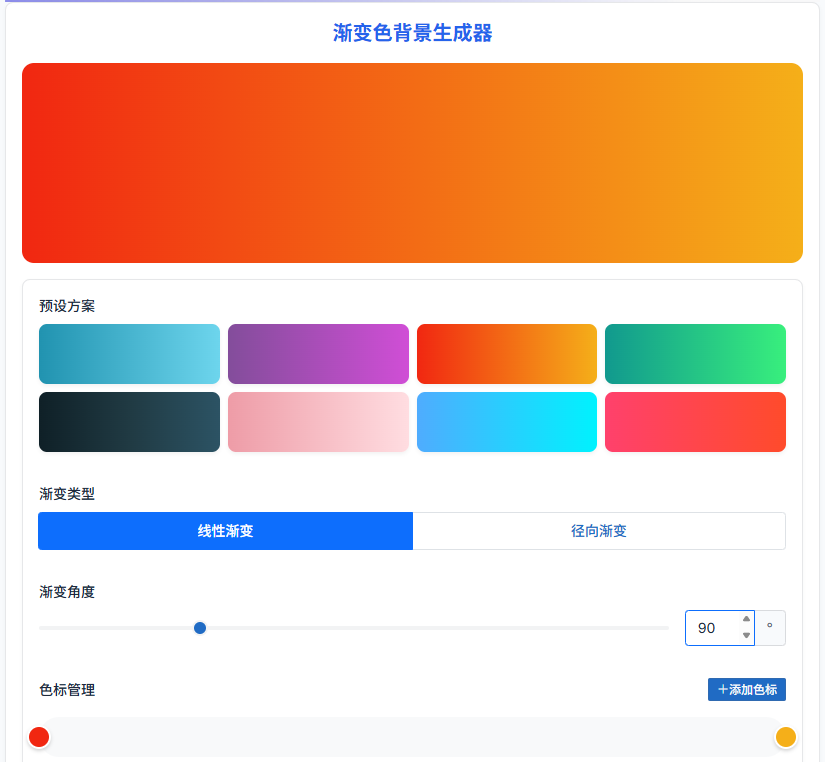Choose the red-to-orange gradient preset
The image size is (825, 762).
click(506, 354)
